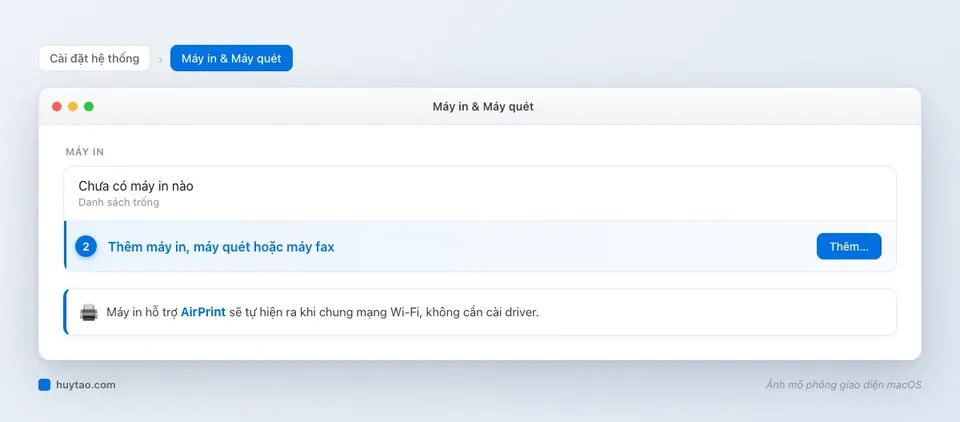Click the Thêm máy in, máy quét hoặc máy fax text
Viewport: 960px width, 422px height.
[221, 247]
